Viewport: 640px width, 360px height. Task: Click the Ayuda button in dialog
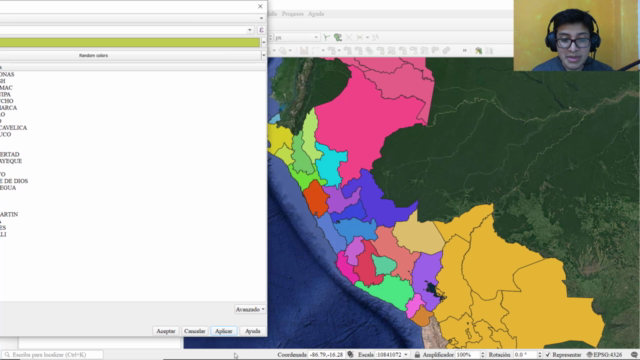pos(253,331)
